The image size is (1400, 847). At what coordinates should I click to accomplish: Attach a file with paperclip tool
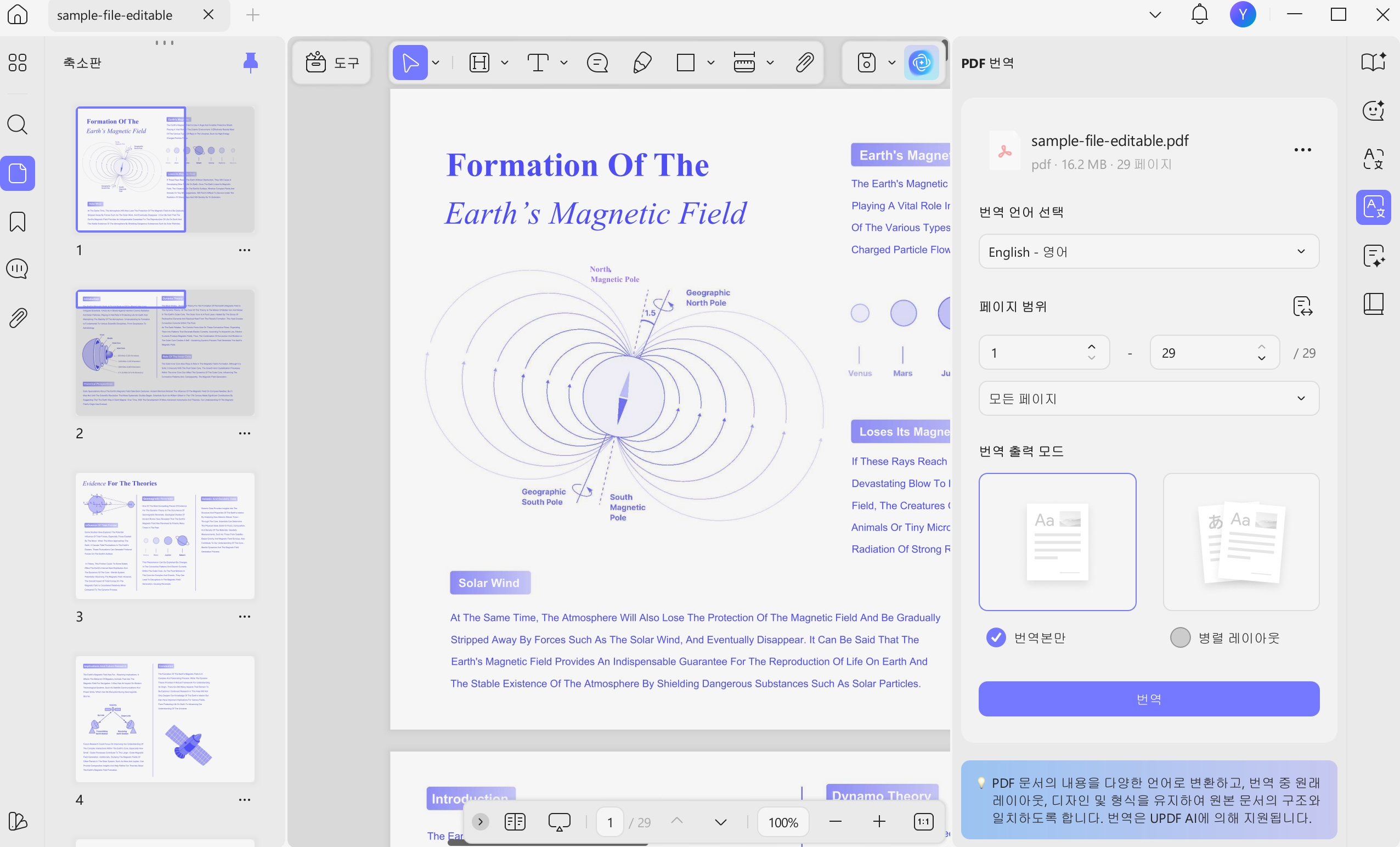[x=805, y=63]
